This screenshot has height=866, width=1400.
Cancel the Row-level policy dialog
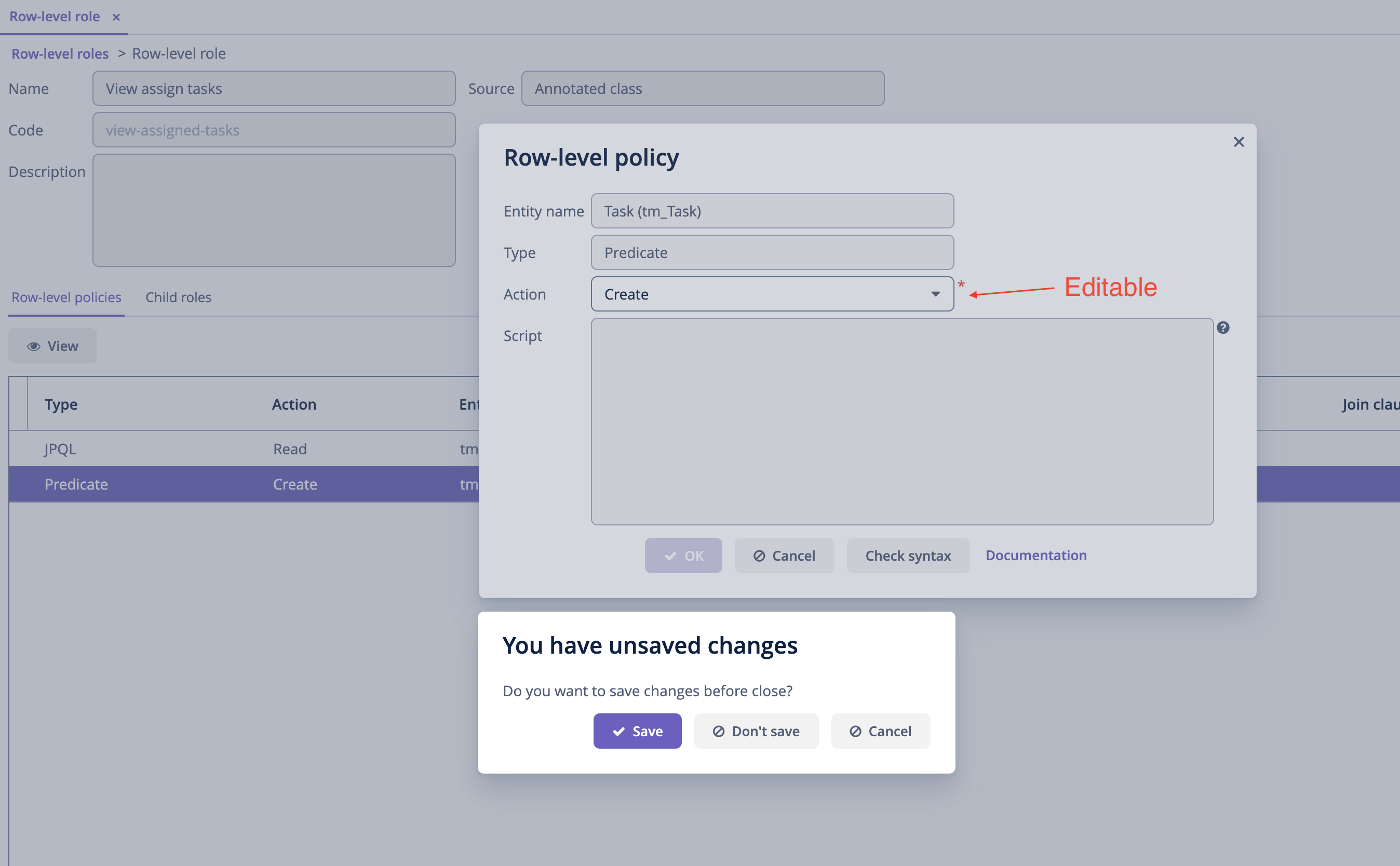784,556
